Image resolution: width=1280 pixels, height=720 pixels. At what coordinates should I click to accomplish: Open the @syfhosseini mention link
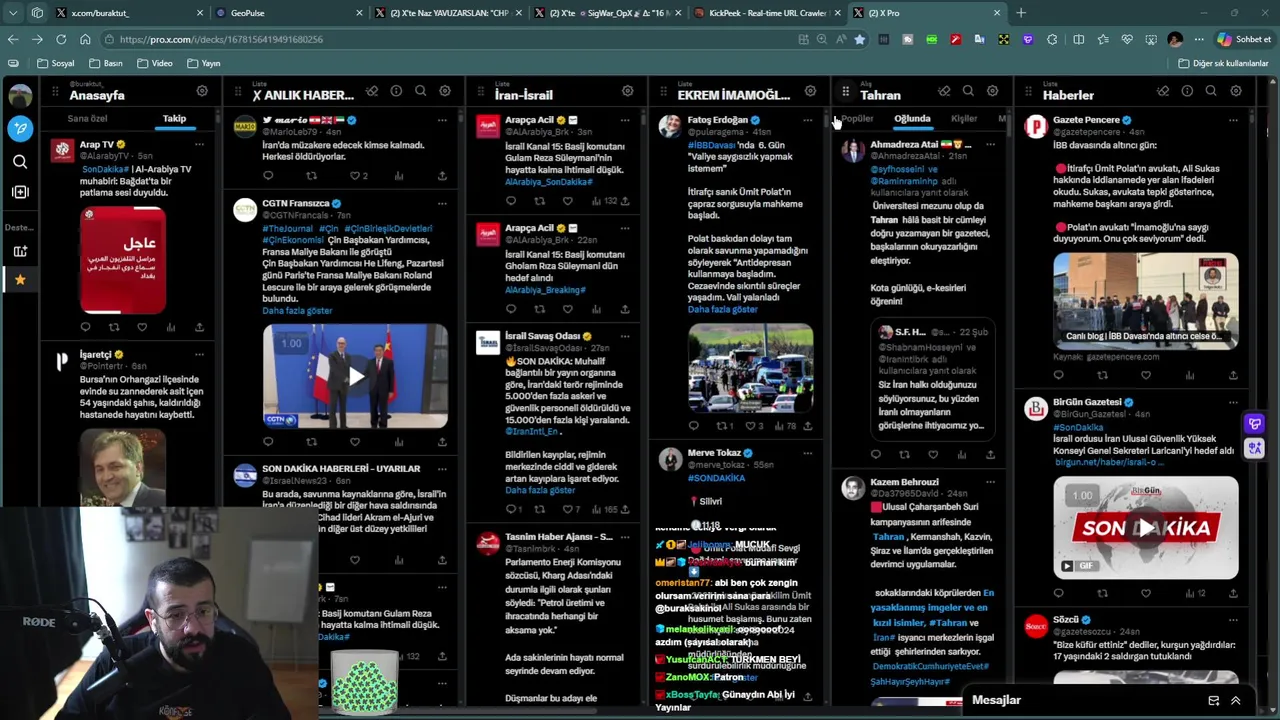(x=898, y=169)
